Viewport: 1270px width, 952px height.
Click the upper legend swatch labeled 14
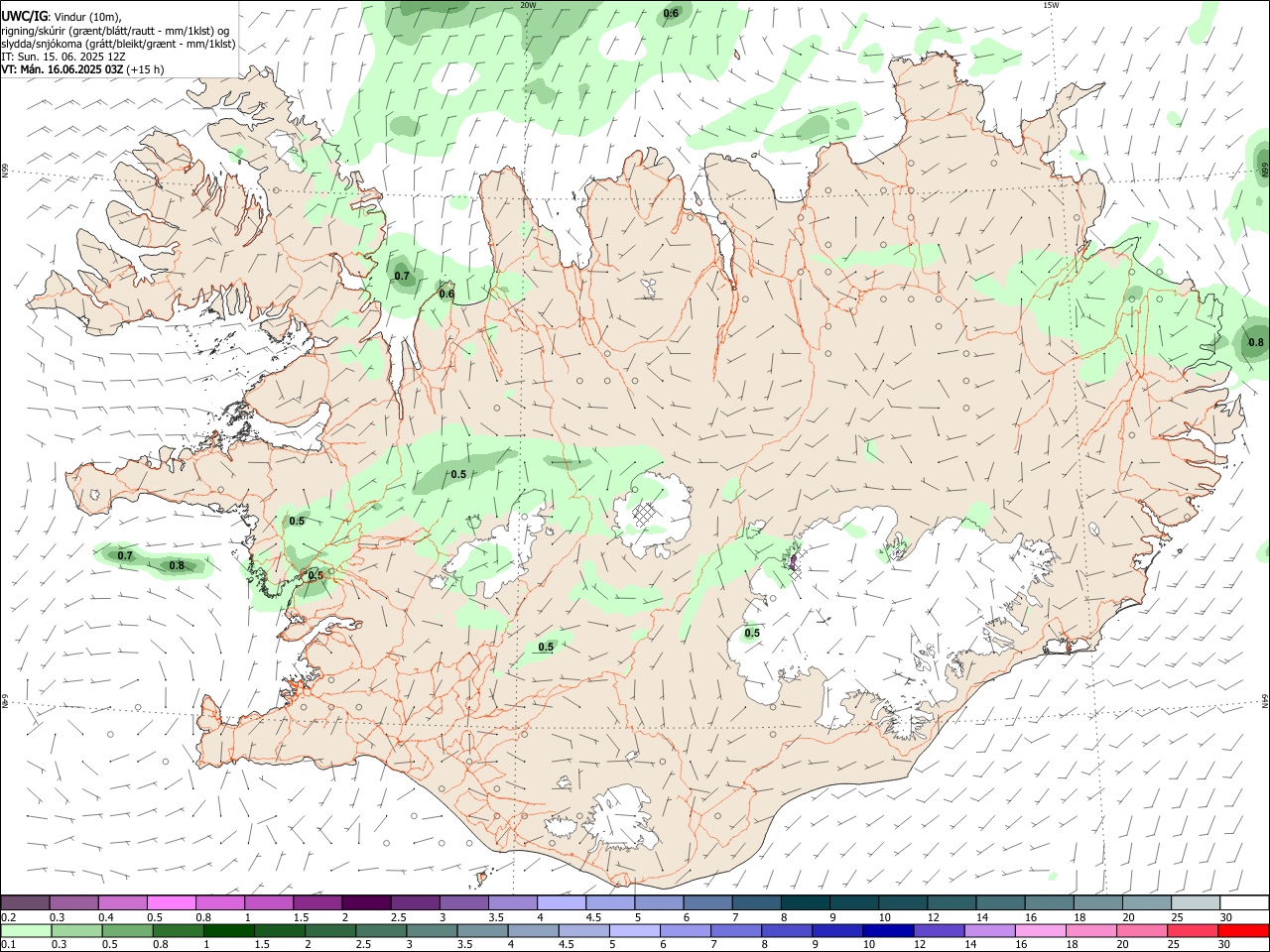click(x=1000, y=902)
